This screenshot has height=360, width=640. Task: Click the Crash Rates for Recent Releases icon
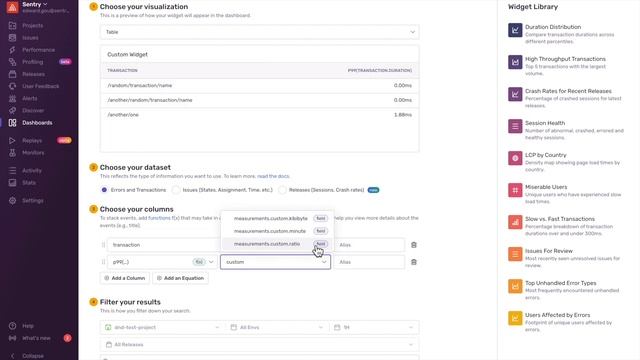(515, 94)
